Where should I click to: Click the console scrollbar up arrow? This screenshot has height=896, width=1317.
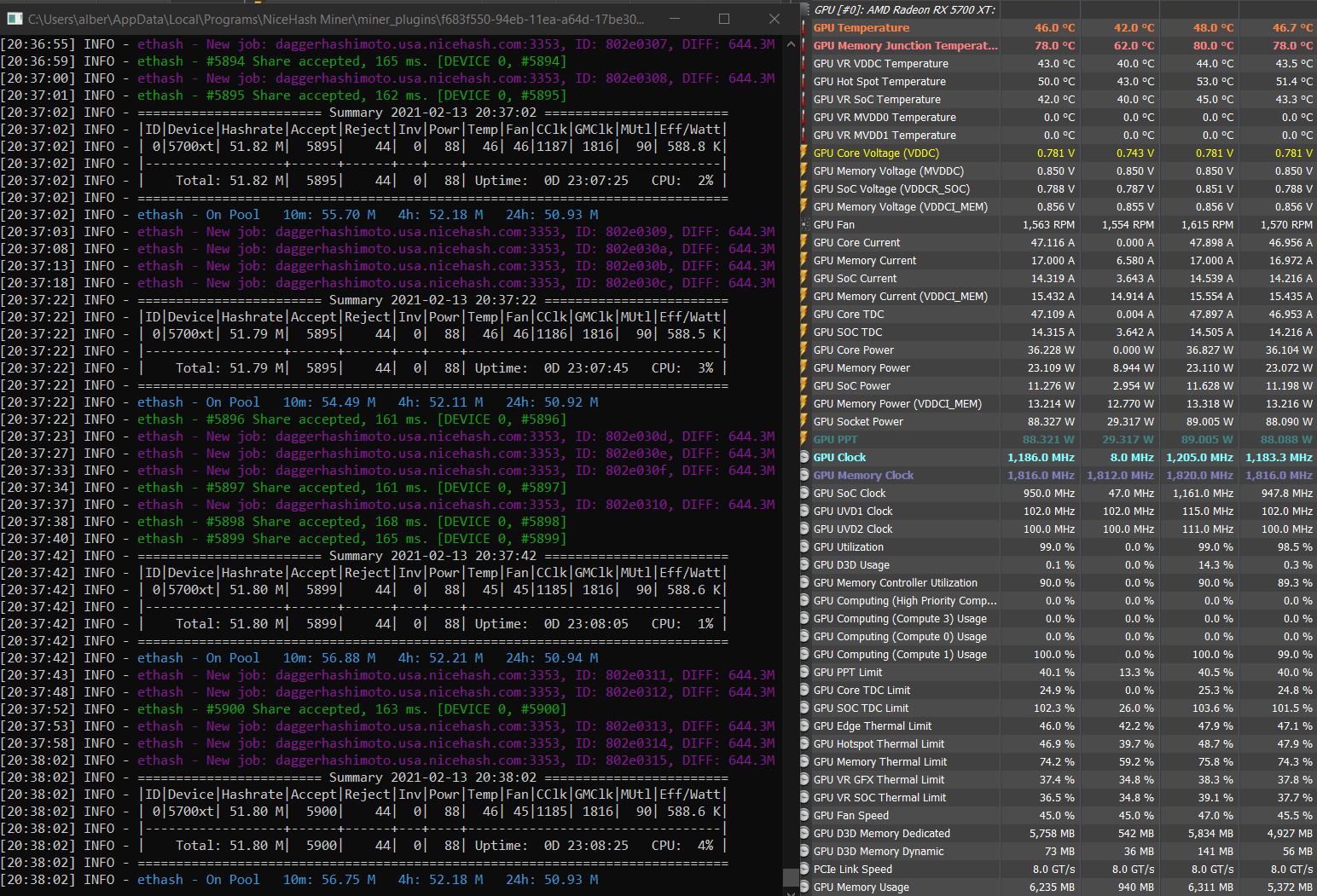click(791, 43)
